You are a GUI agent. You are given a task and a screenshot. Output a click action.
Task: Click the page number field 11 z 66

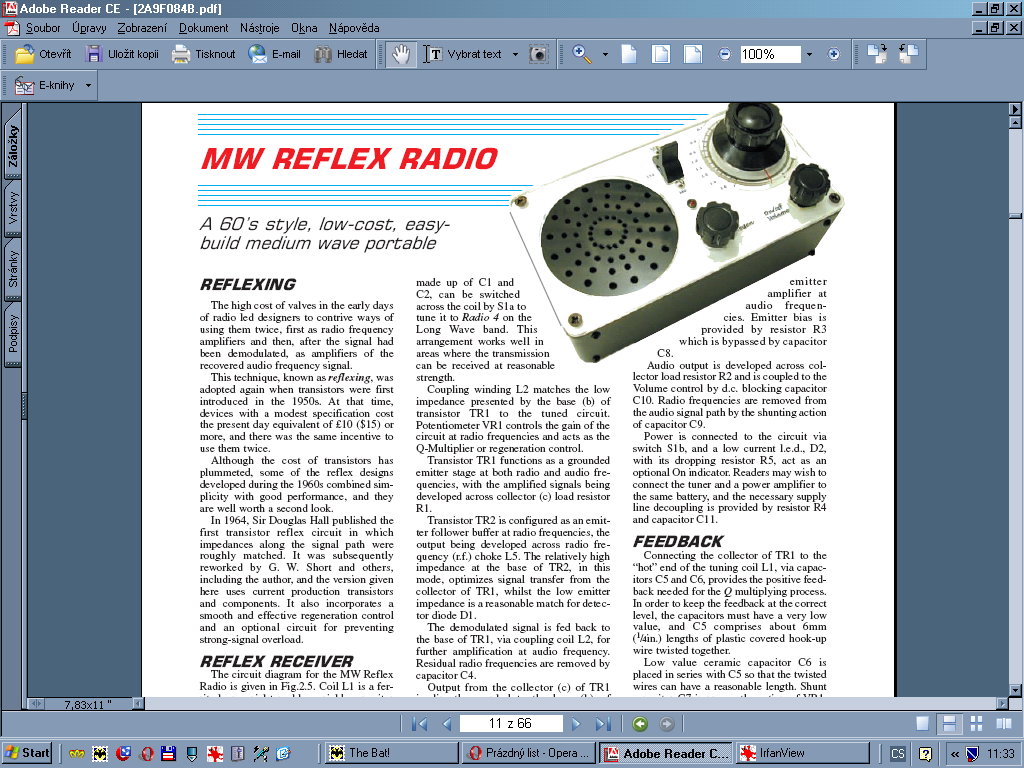pyautogui.click(x=511, y=724)
